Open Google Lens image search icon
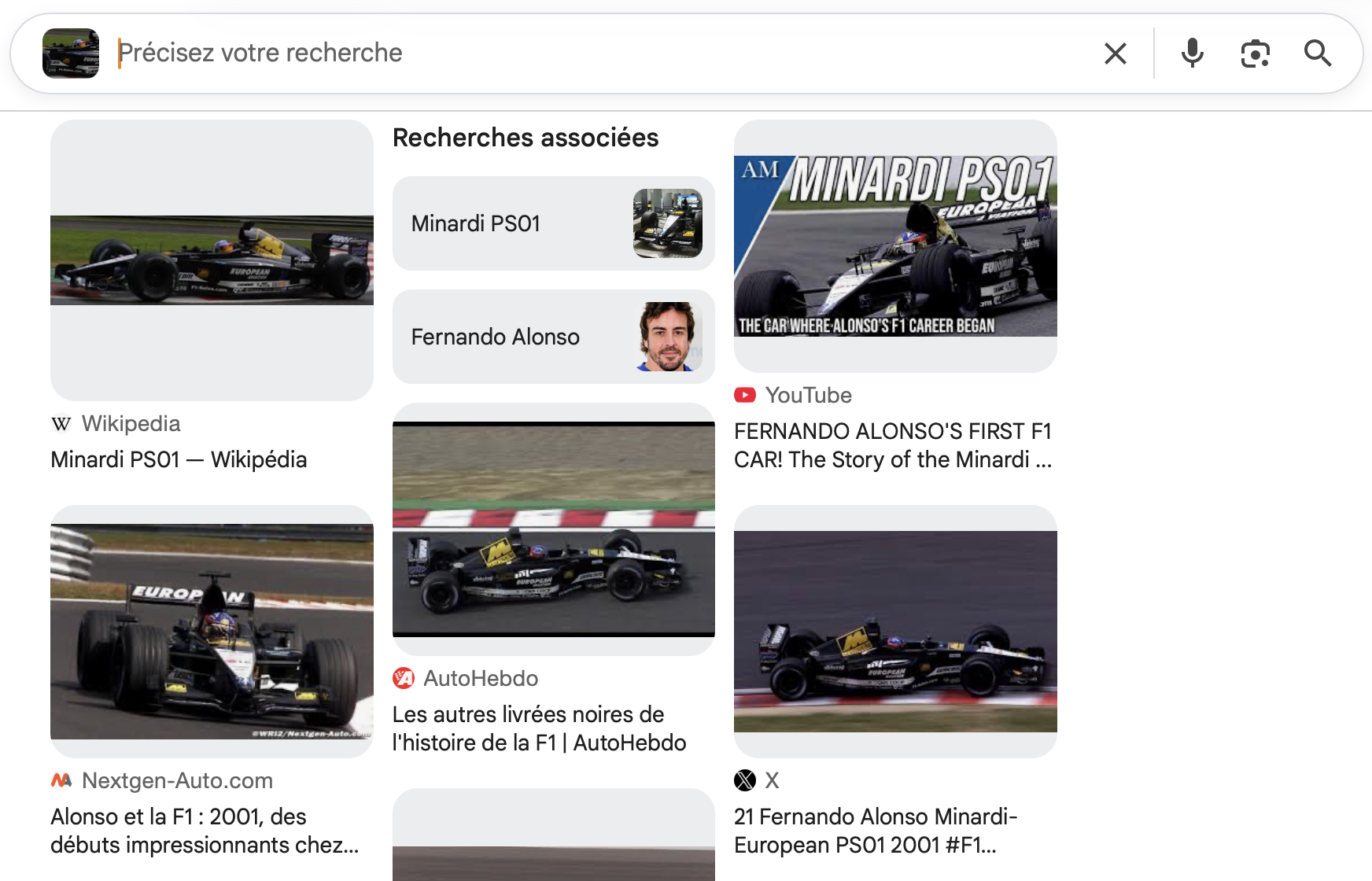This screenshot has height=881, width=1372. coord(1255,53)
